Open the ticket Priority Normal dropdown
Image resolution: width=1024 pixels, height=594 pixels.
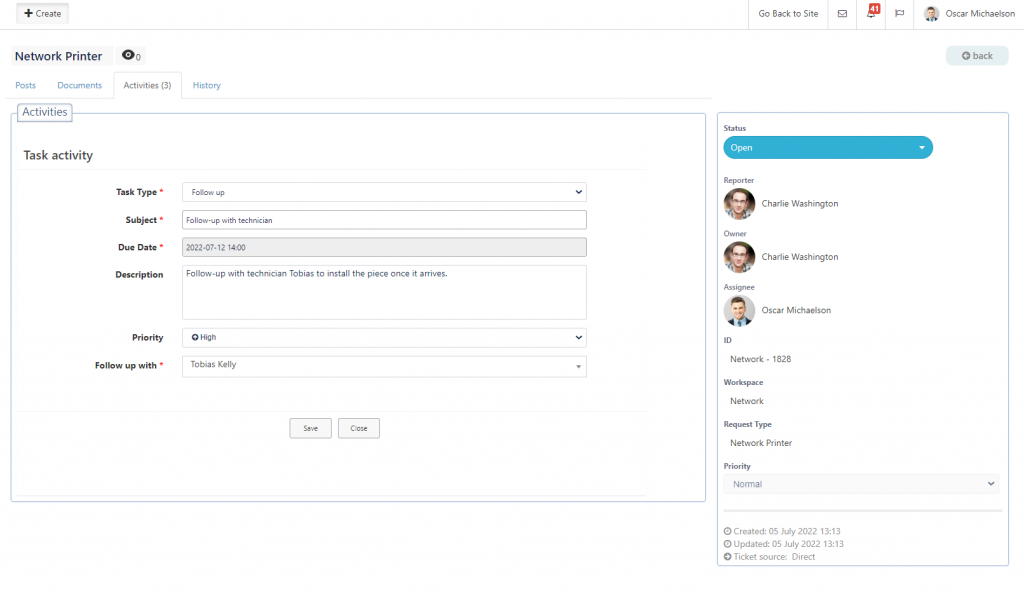(861, 484)
